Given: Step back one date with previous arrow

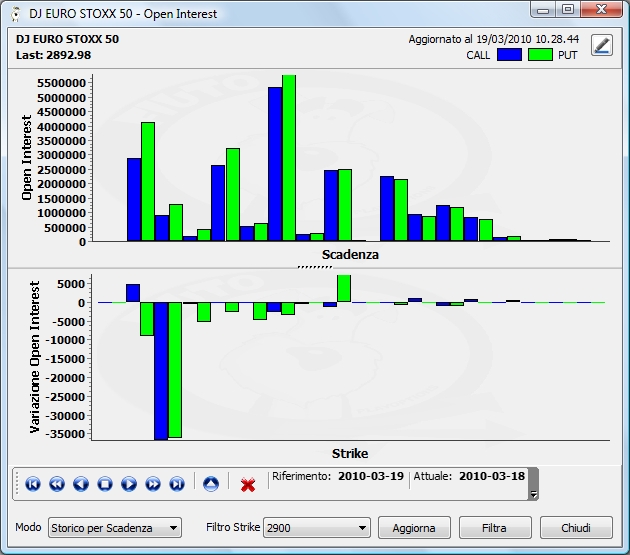Looking at the screenshot, I should click(x=81, y=484).
